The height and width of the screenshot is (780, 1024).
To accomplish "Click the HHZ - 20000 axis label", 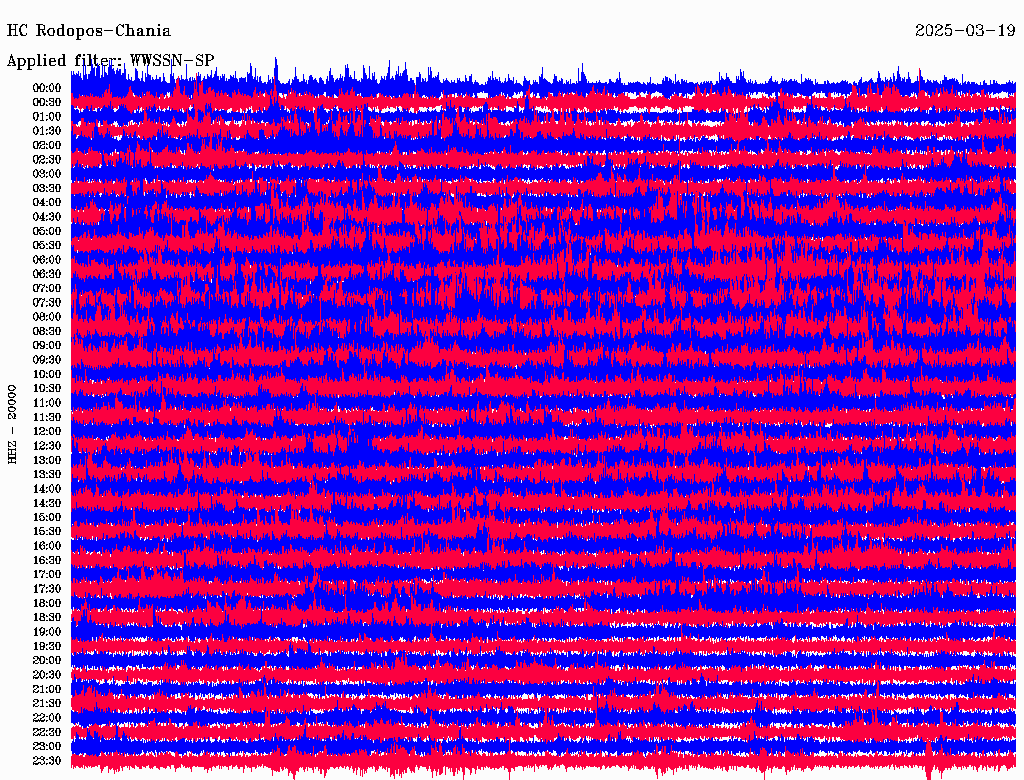I will pyautogui.click(x=13, y=423).
